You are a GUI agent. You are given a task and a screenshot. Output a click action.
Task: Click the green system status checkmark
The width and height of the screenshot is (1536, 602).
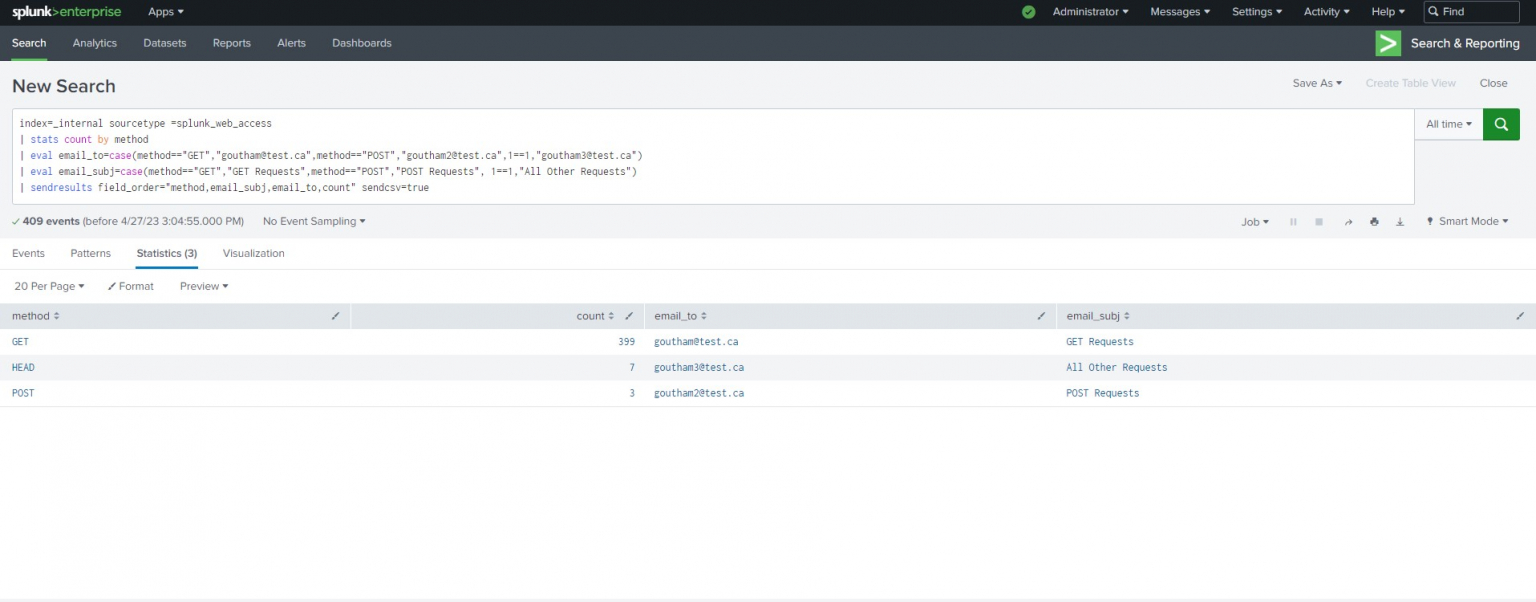pos(1028,12)
